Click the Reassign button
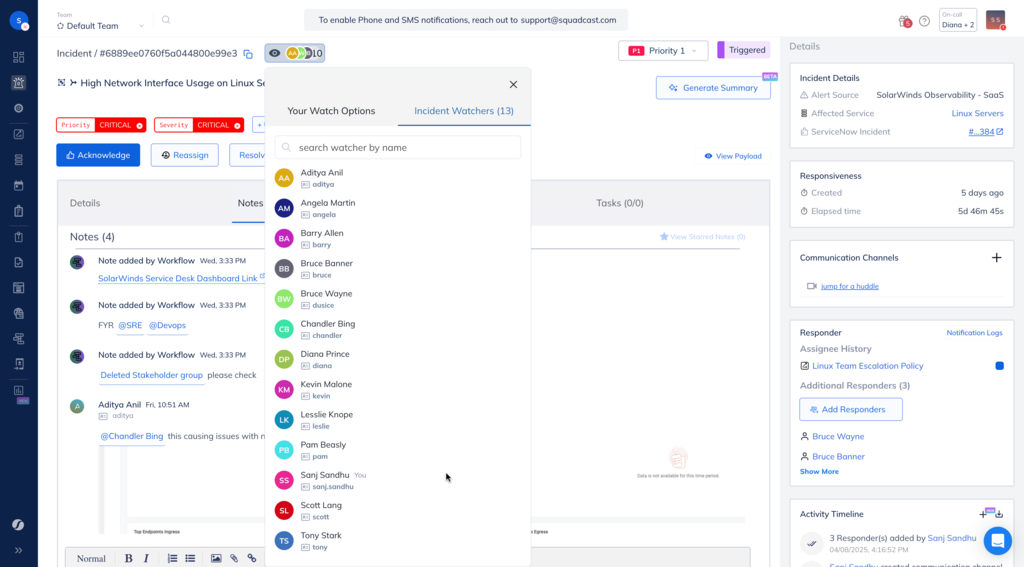 pos(185,155)
